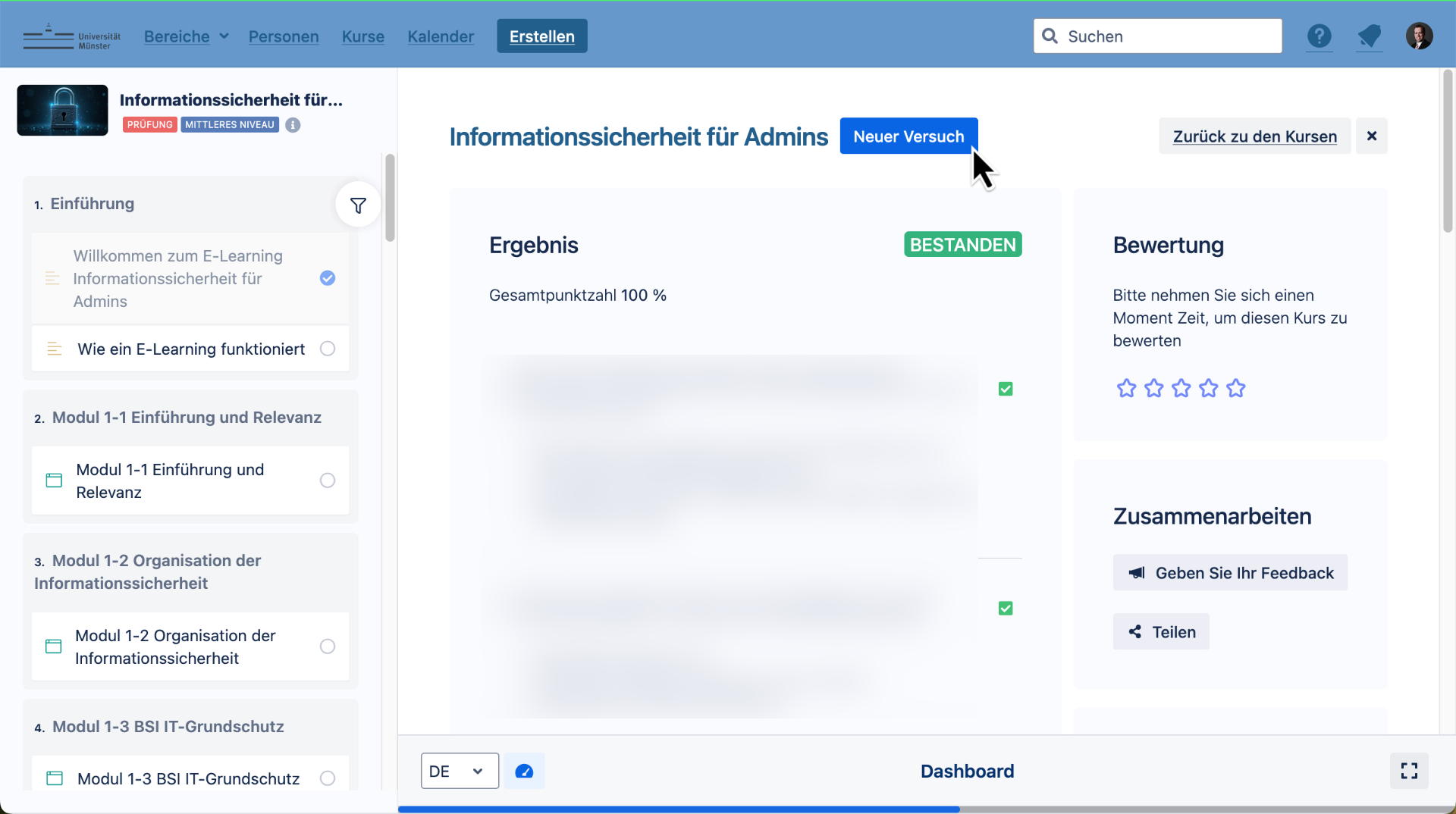Click the text icon beside Willkommen zum E-Learning
This screenshot has width=1456, height=814.
(x=52, y=279)
